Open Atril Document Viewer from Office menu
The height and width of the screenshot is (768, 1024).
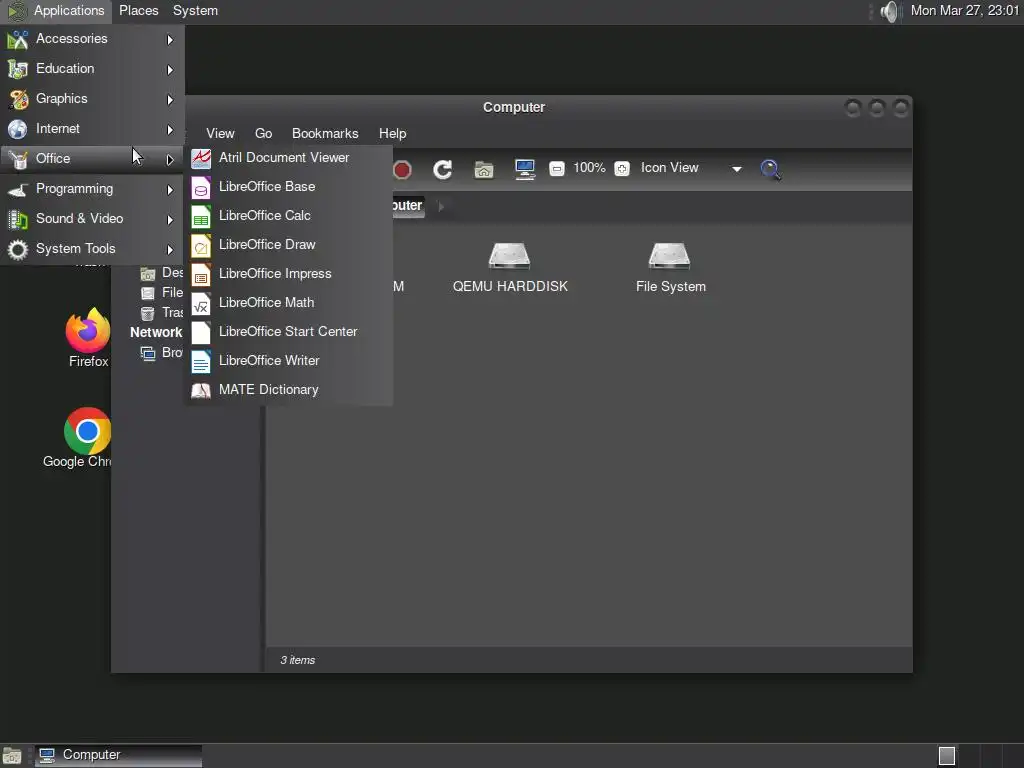289,157
